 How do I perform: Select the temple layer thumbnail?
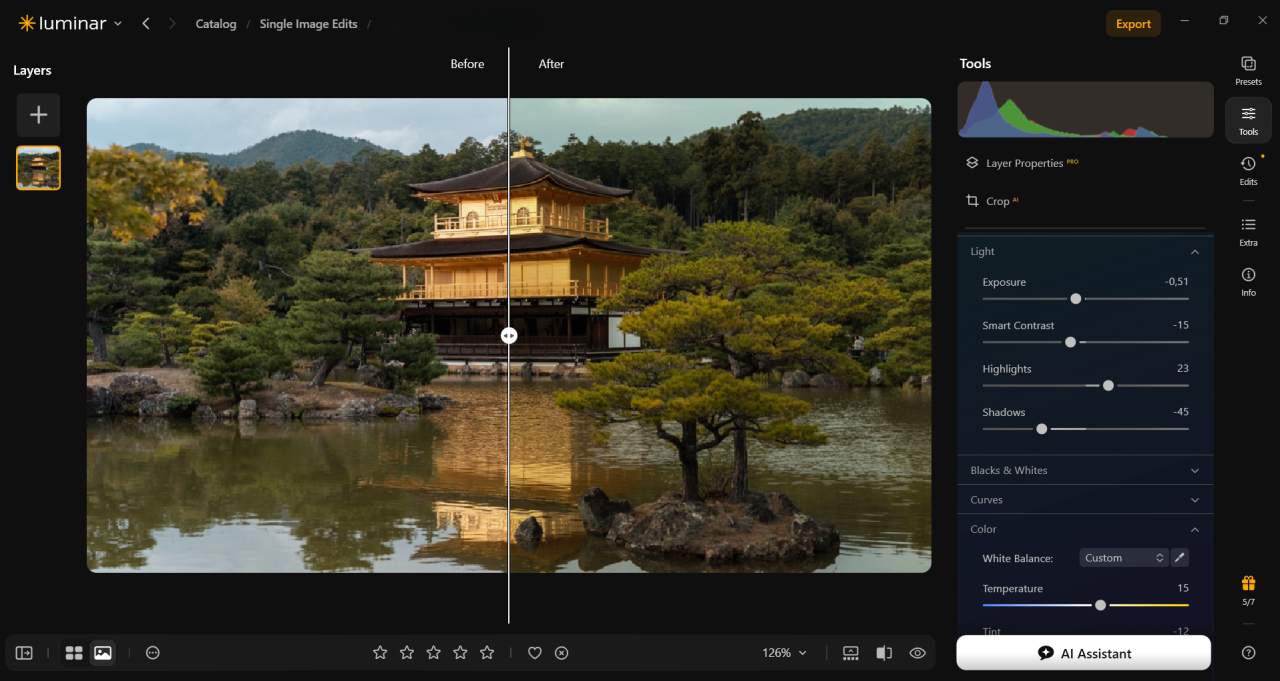click(38, 168)
